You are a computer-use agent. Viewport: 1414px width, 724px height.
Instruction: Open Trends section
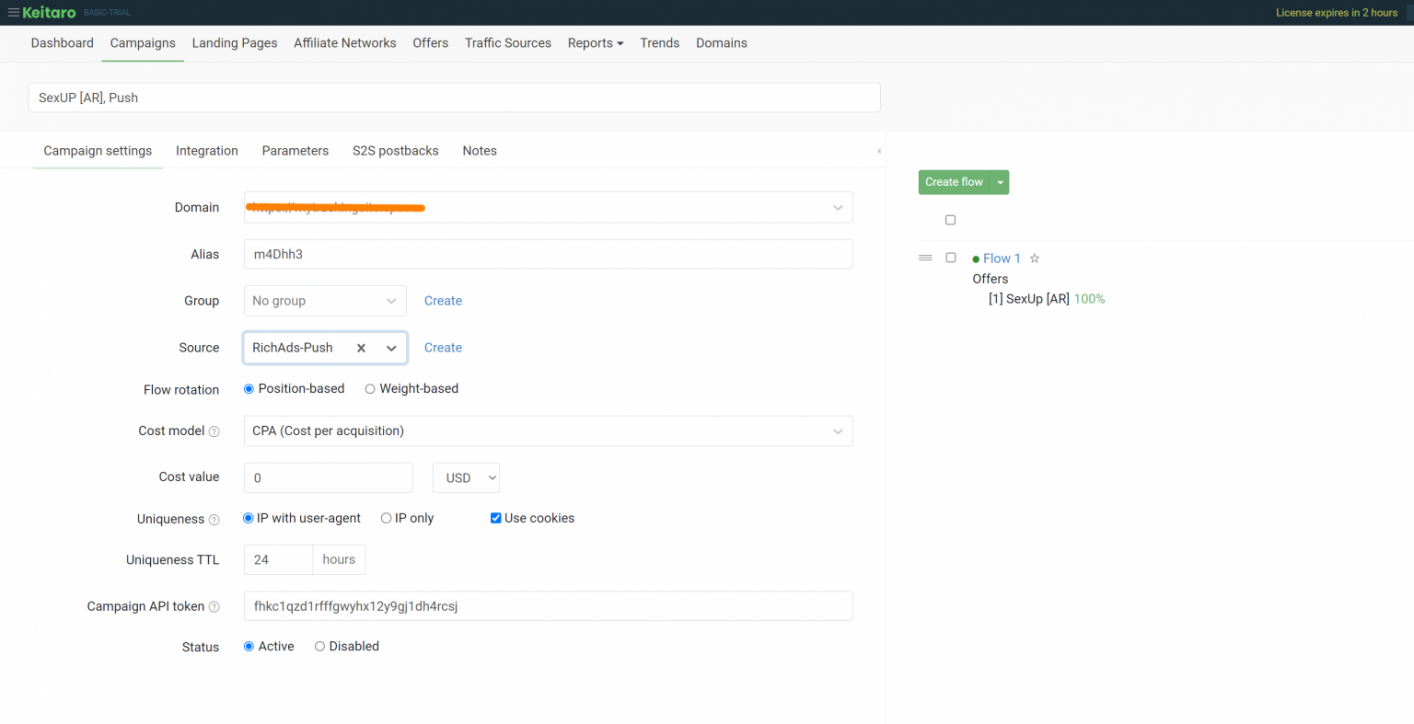(x=660, y=43)
